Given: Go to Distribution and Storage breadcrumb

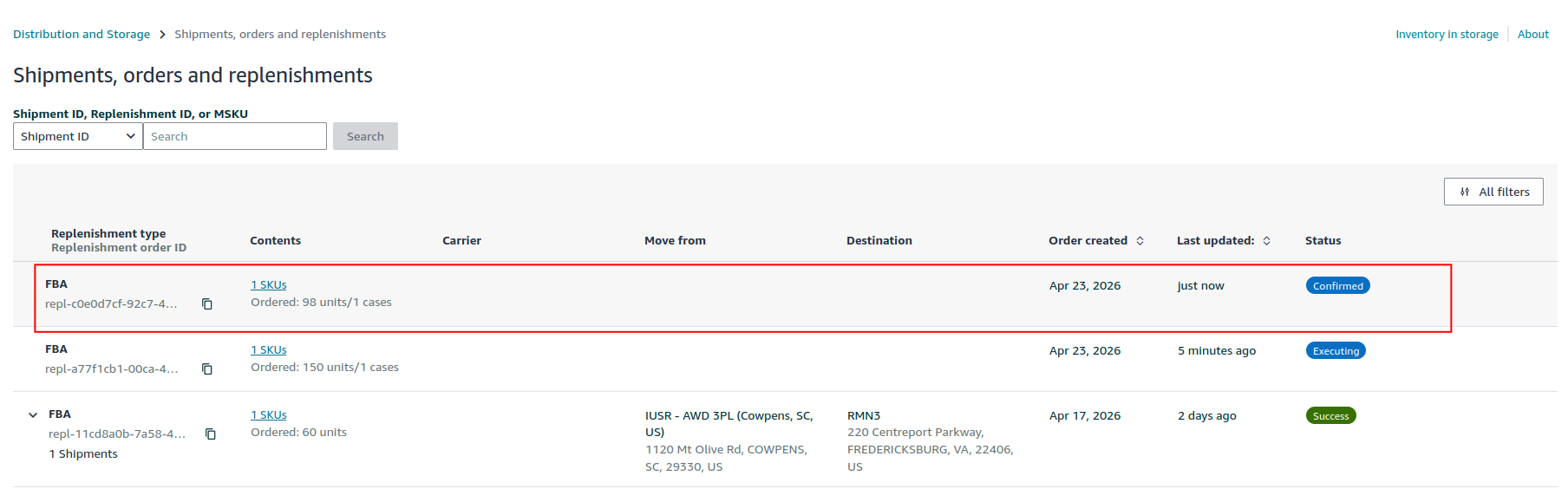Looking at the screenshot, I should coord(82,35).
